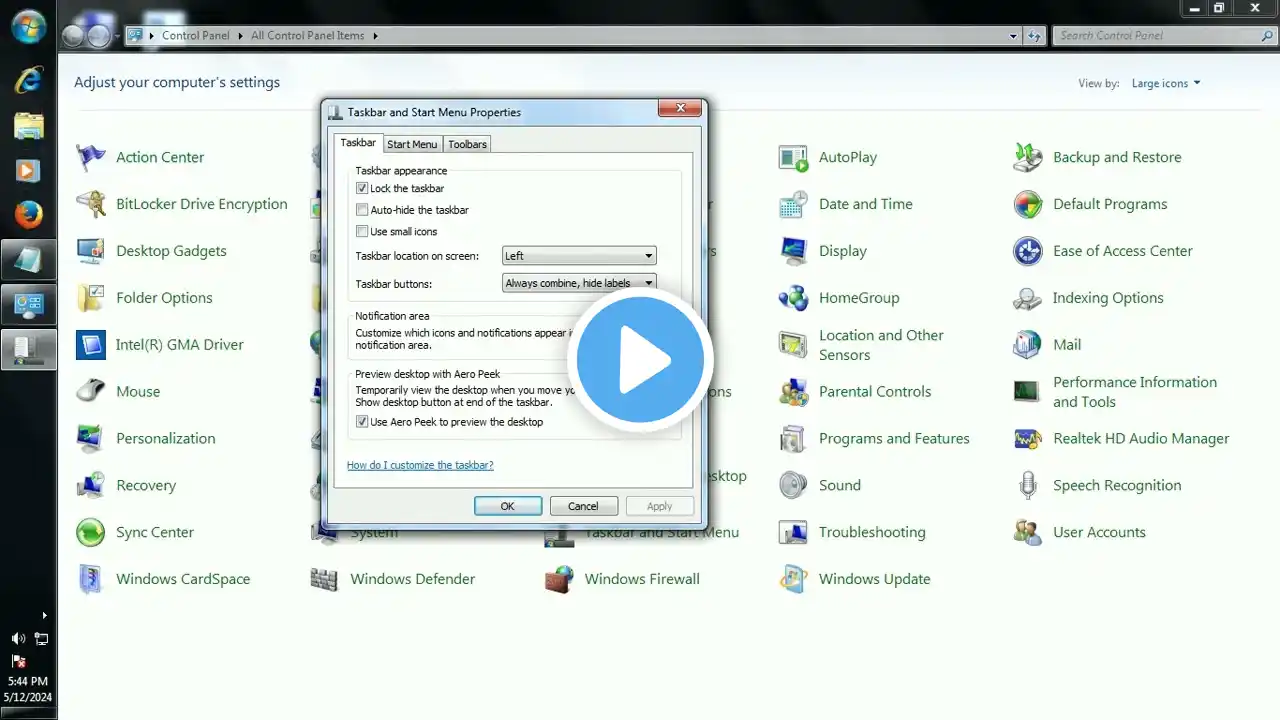
Task: Check the Use small icons box
Action: click(x=362, y=231)
